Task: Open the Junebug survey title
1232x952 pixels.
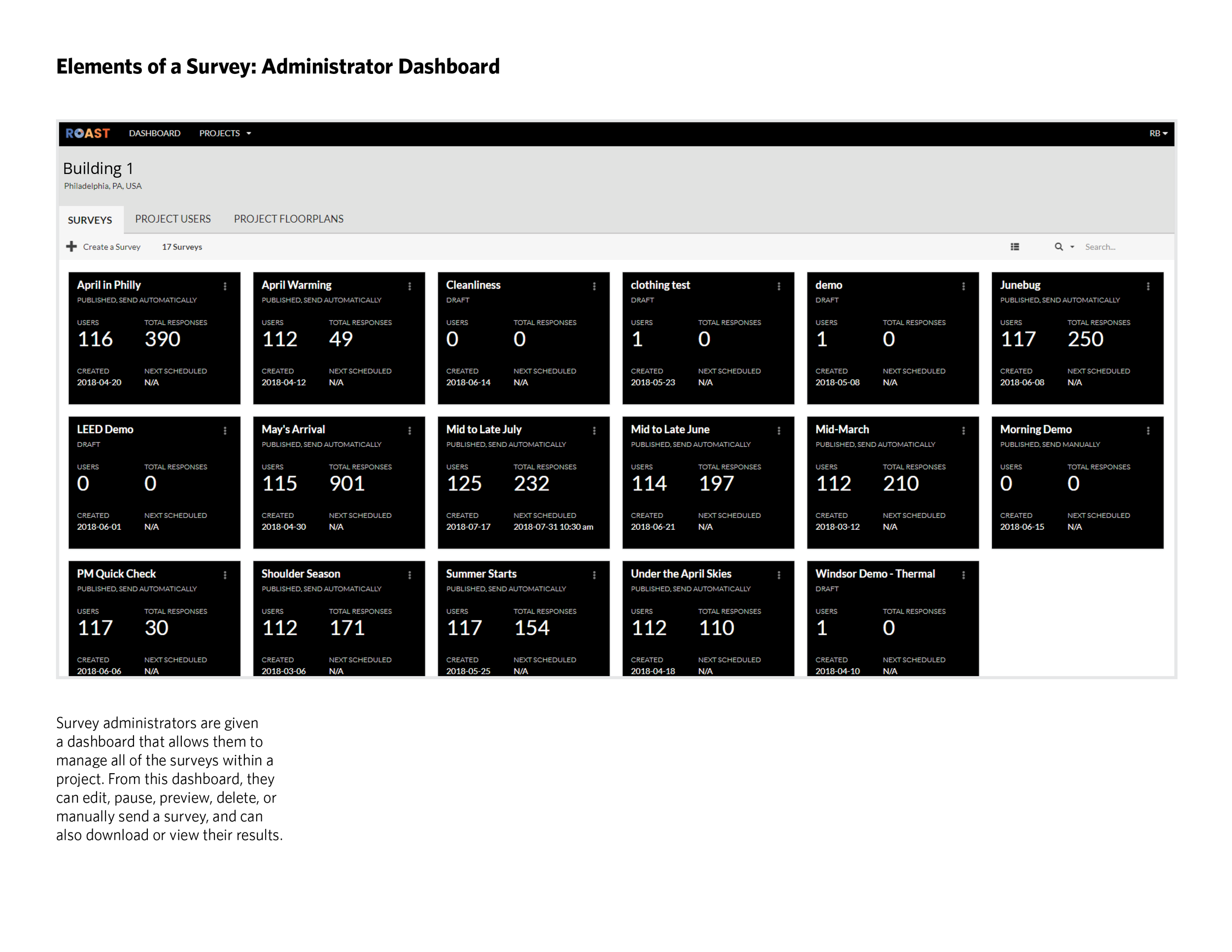Action: pos(1020,285)
